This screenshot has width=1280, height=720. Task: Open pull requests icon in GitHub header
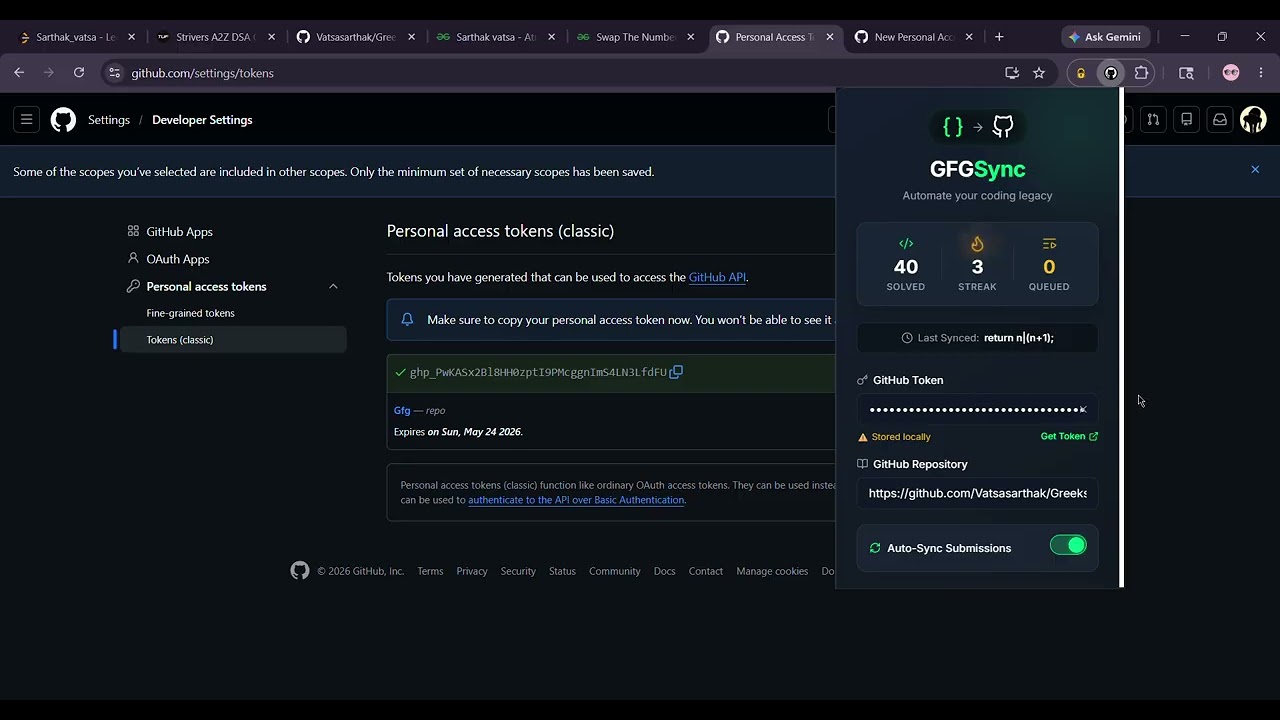[1153, 120]
